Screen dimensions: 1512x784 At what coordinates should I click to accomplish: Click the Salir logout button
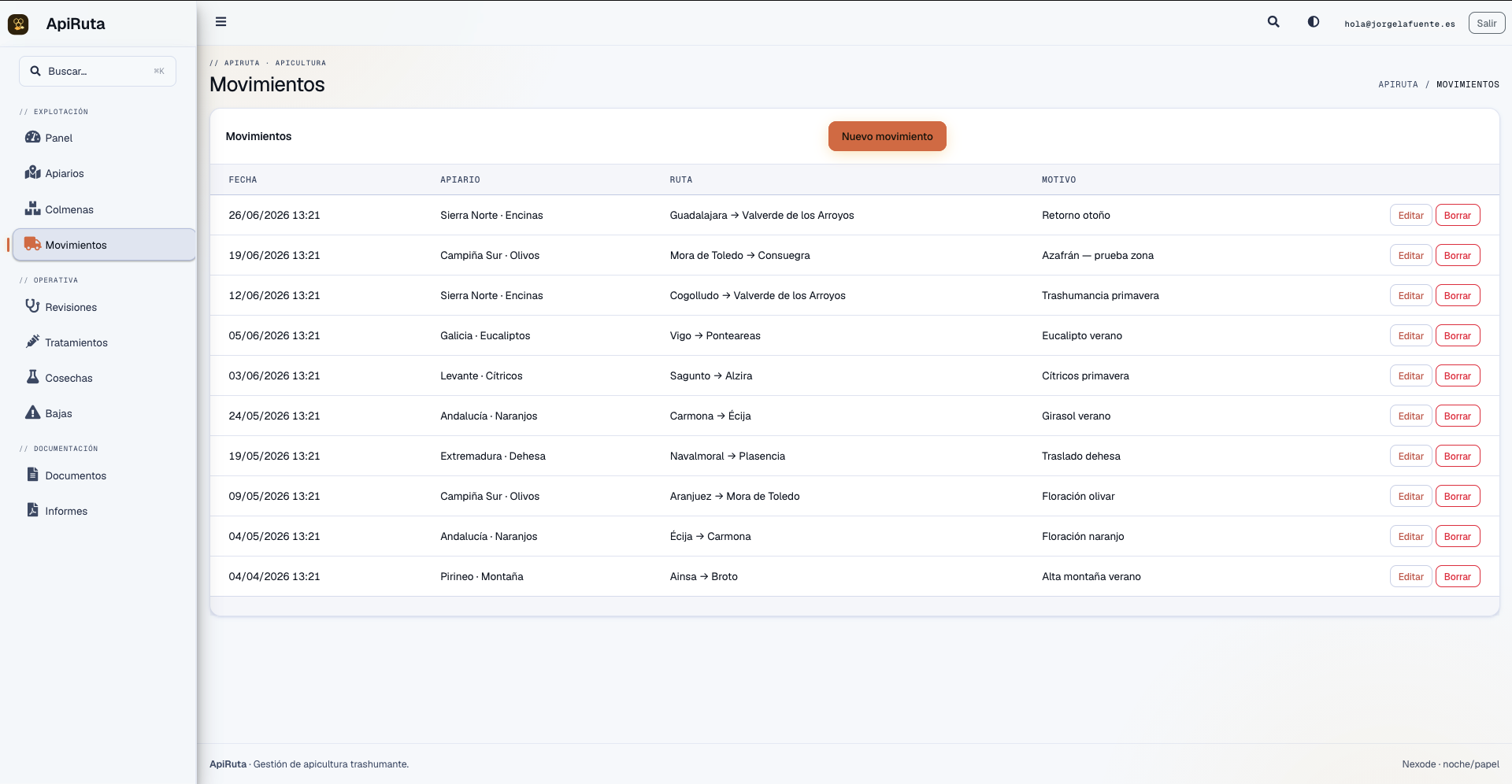[1486, 24]
